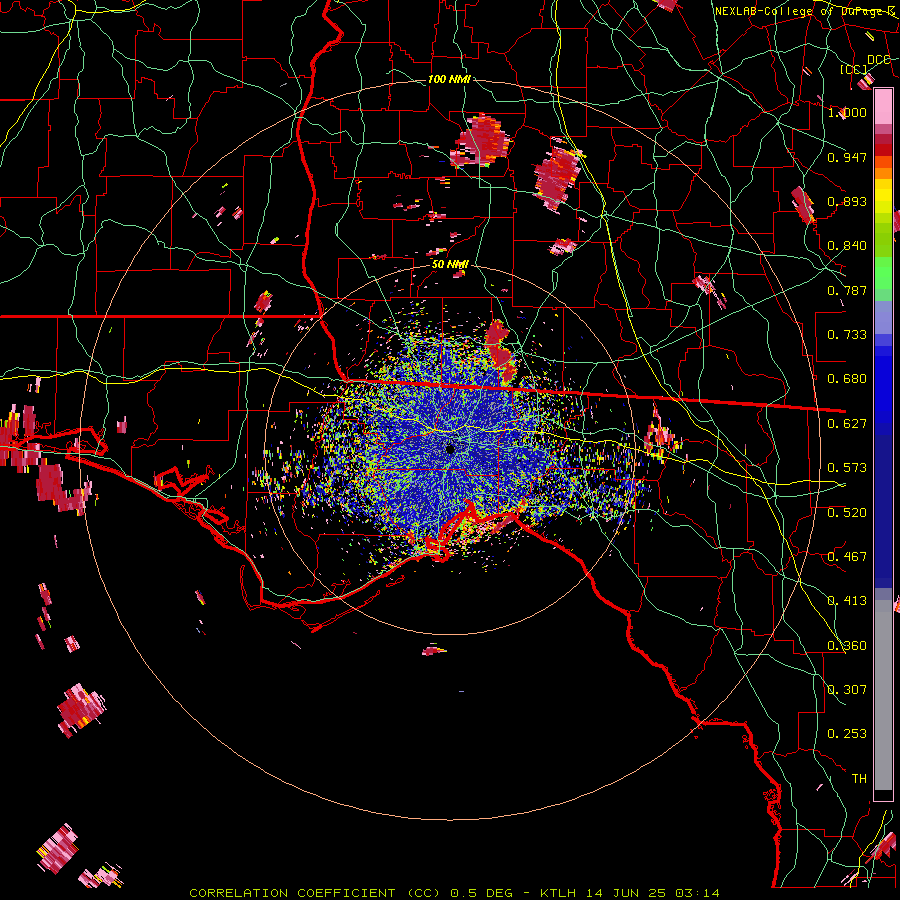The height and width of the screenshot is (900, 900).
Task: Click the black radar site dot at center
Action: (451, 449)
